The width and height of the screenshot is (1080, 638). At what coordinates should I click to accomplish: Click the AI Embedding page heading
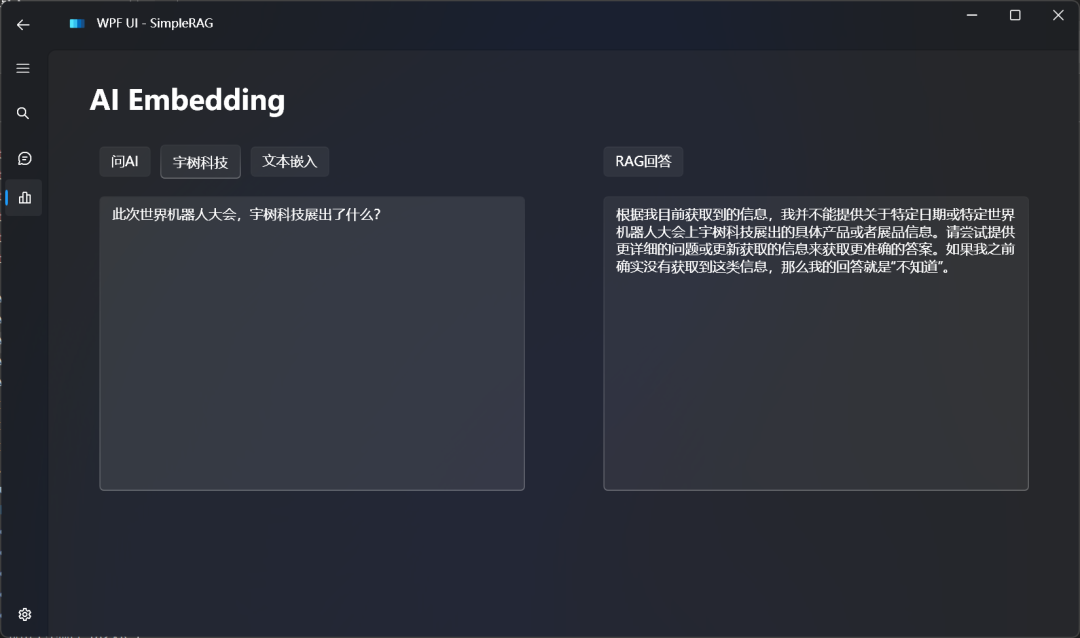tap(187, 99)
